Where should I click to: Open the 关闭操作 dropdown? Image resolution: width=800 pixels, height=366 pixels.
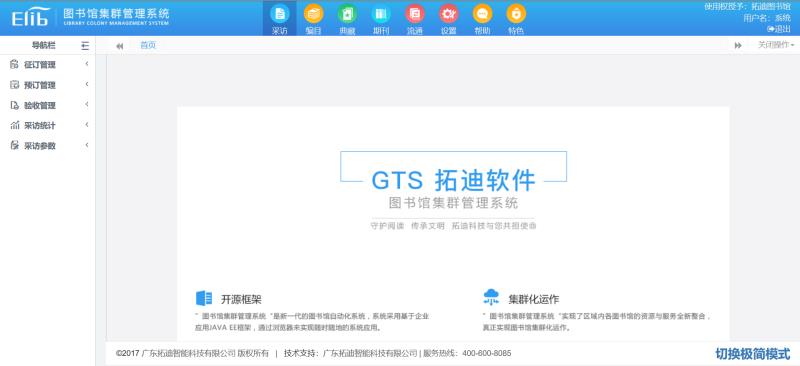tap(776, 45)
